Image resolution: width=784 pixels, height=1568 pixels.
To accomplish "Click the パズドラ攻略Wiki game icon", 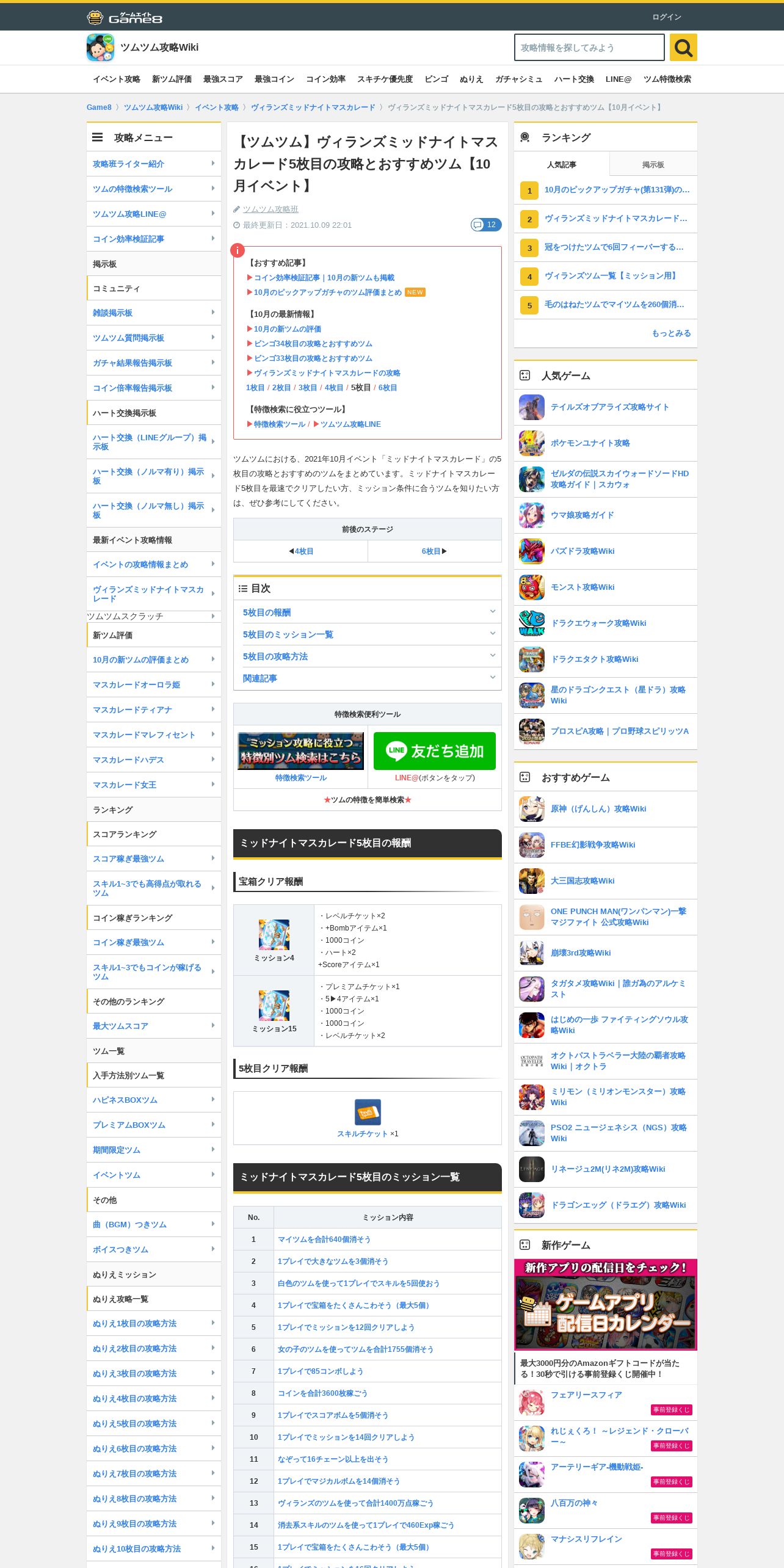I will [x=532, y=551].
